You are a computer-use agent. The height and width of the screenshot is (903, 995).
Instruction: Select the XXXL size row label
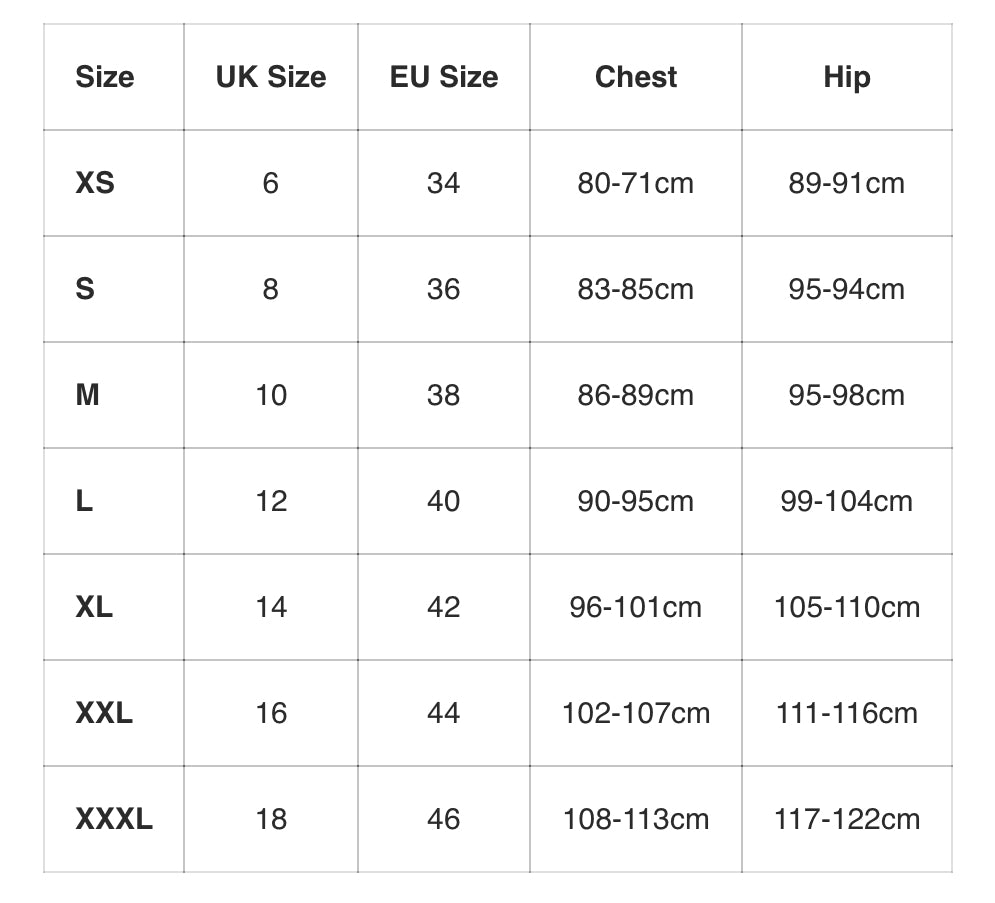point(114,819)
